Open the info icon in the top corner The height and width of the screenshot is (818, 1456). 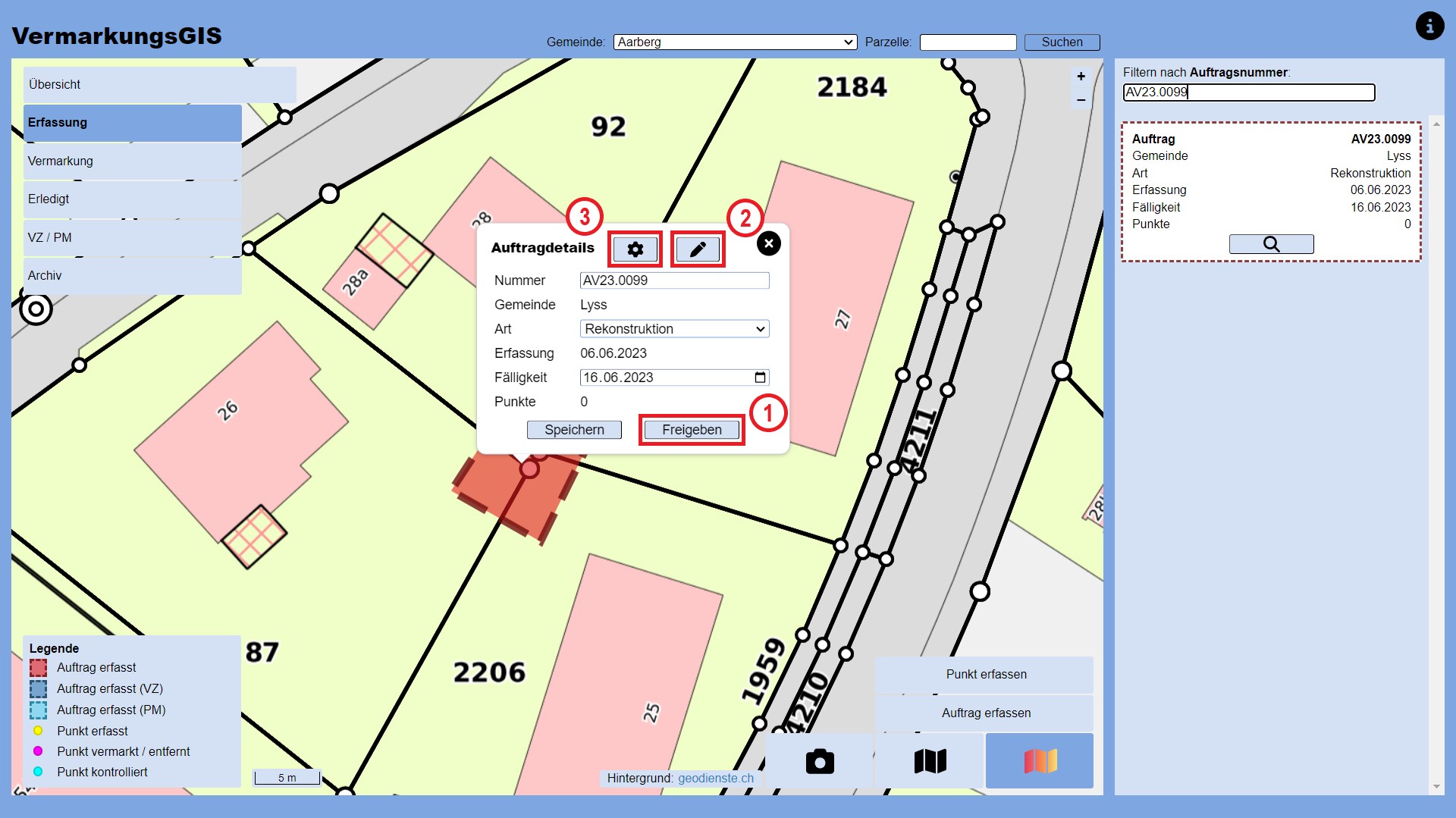click(x=1430, y=25)
